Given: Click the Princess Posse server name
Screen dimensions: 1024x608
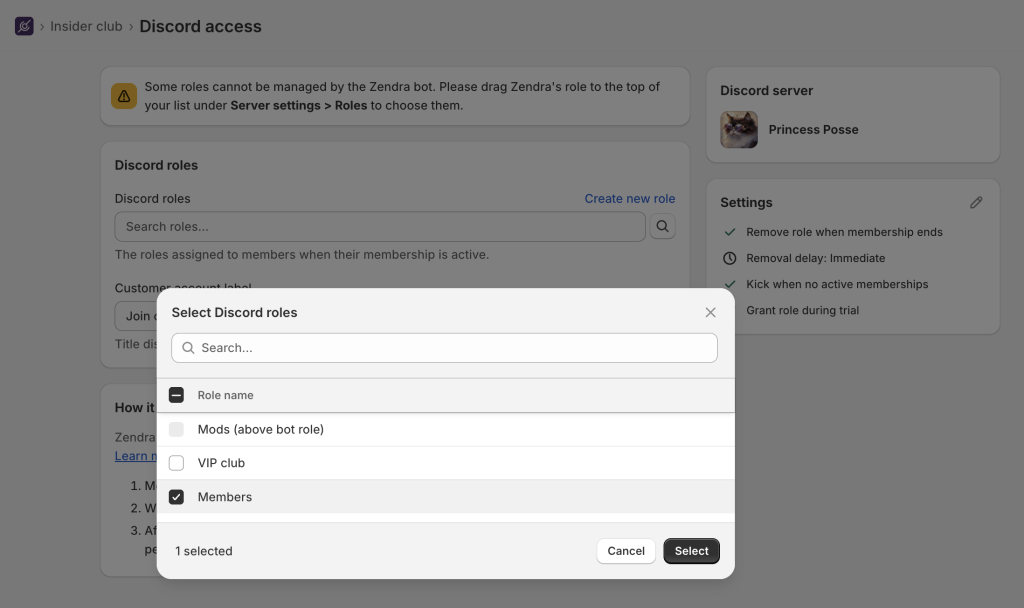Looking at the screenshot, I should 814,129.
